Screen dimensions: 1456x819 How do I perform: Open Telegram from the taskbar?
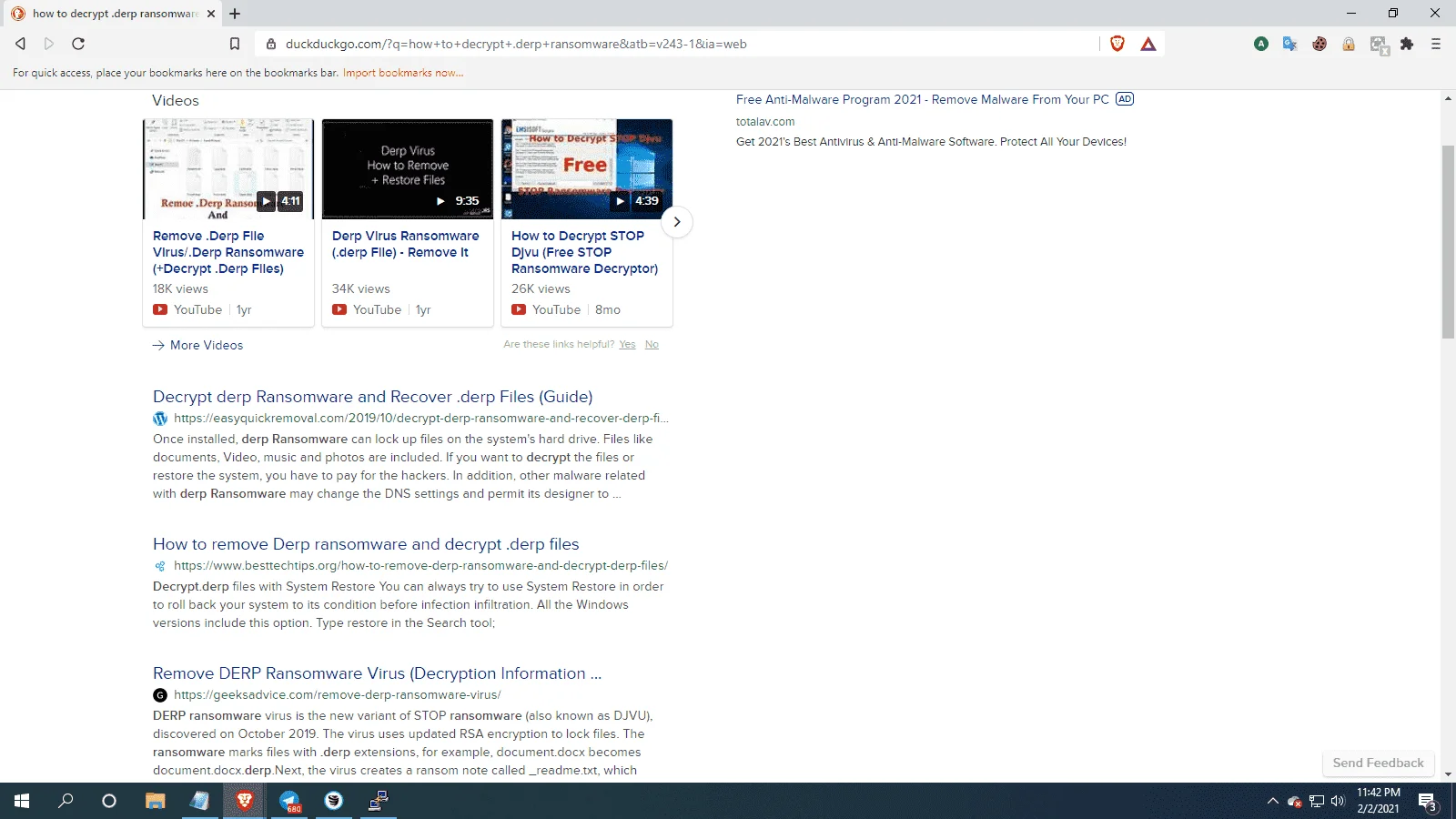[x=289, y=801]
